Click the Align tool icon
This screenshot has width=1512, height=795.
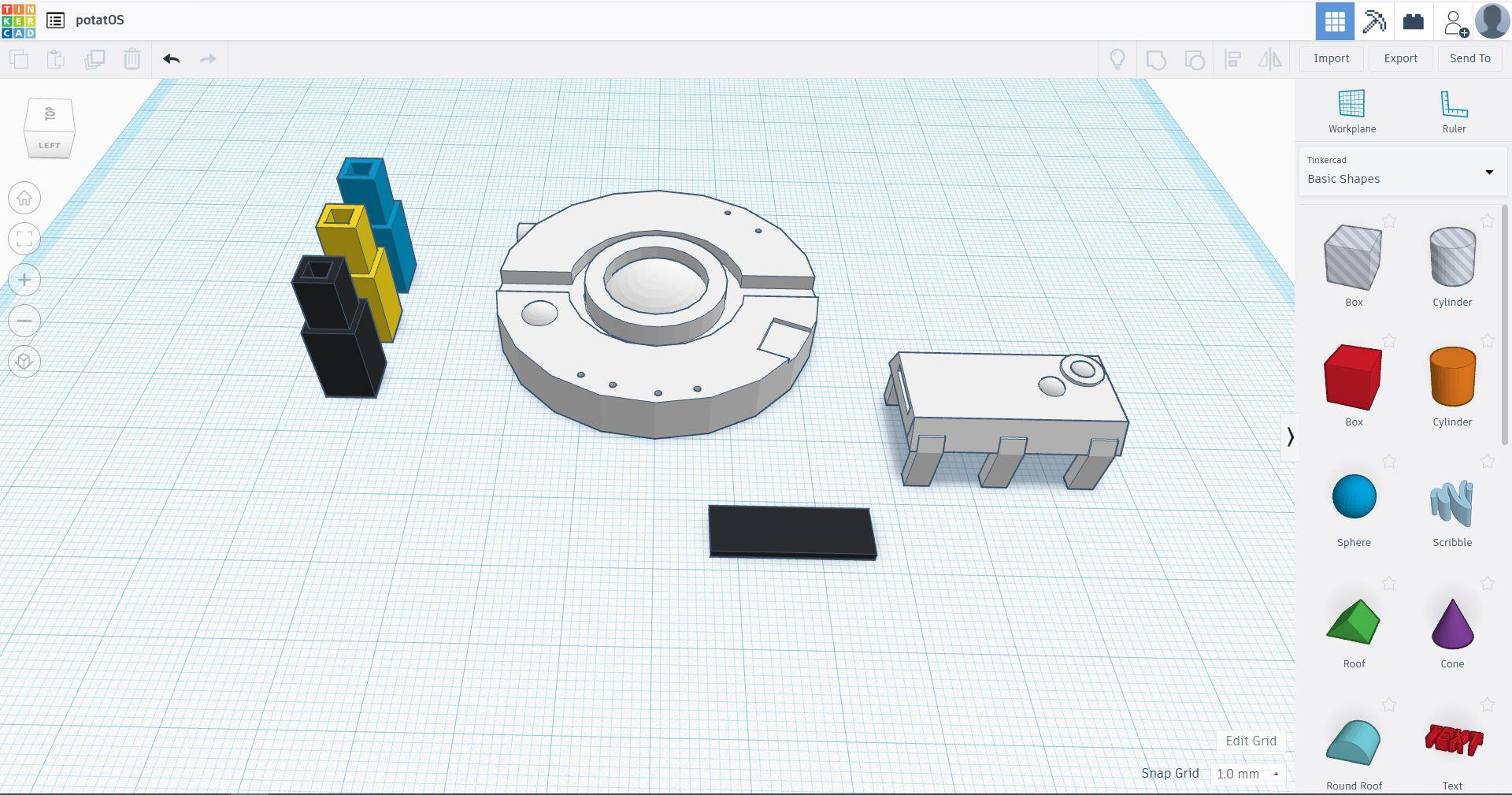1233,59
